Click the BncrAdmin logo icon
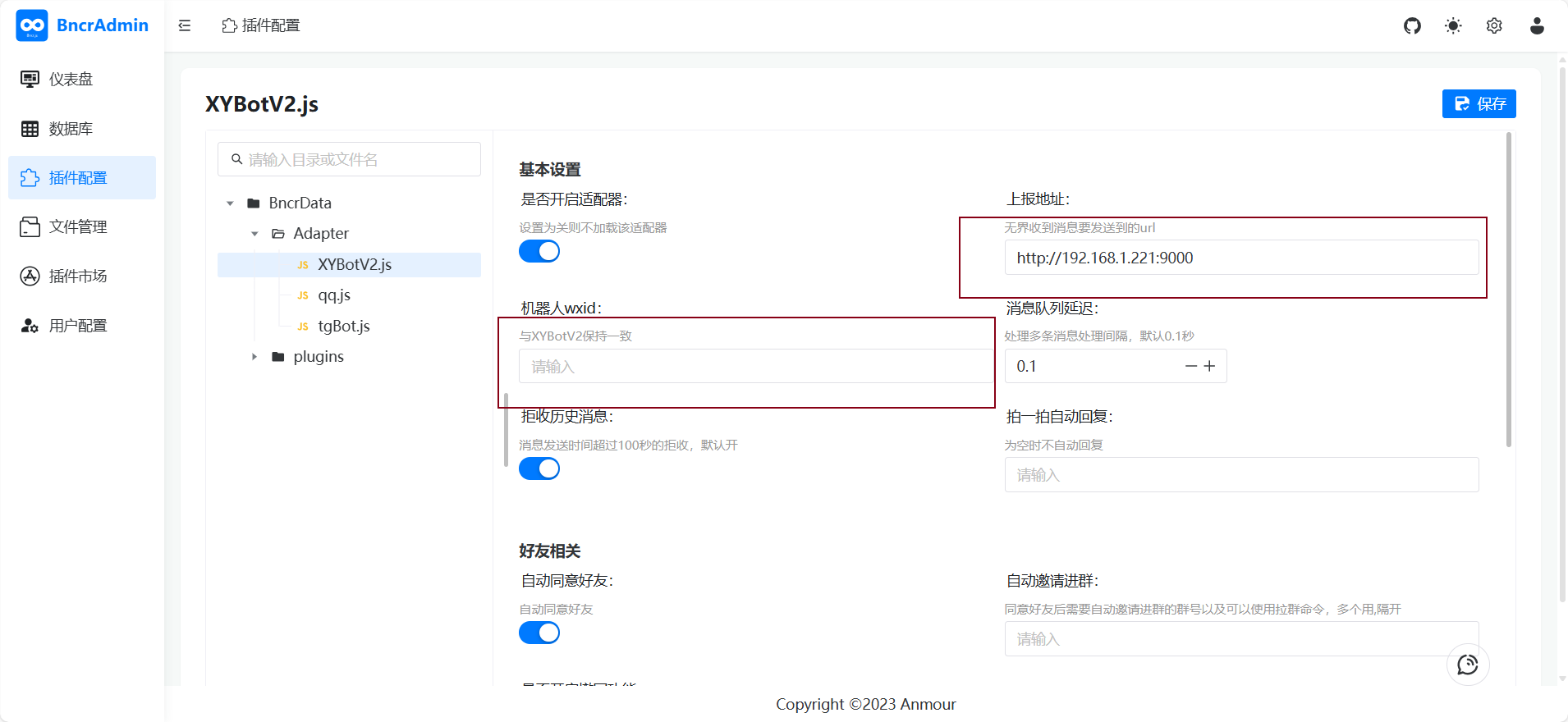 pyautogui.click(x=32, y=25)
